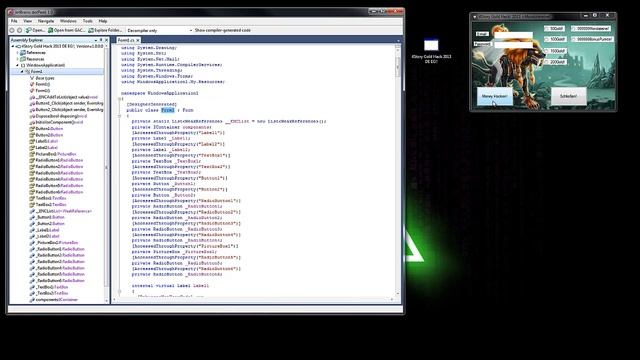Viewport: 640px width, 360px height.
Task: Open the View menu
Action: coord(27,21)
